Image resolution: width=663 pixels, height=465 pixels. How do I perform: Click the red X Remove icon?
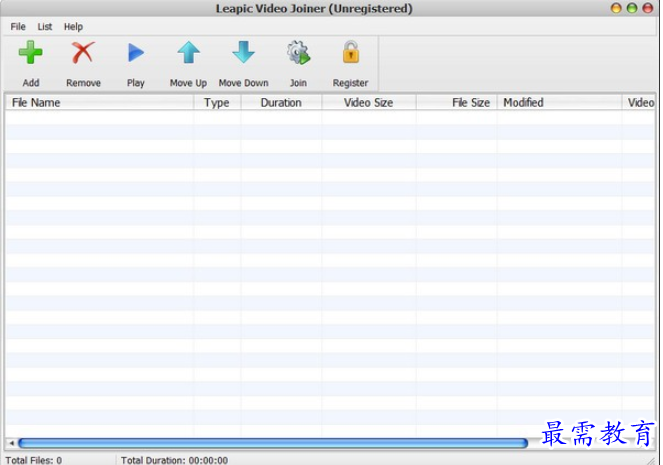click(x=83, y=52)
